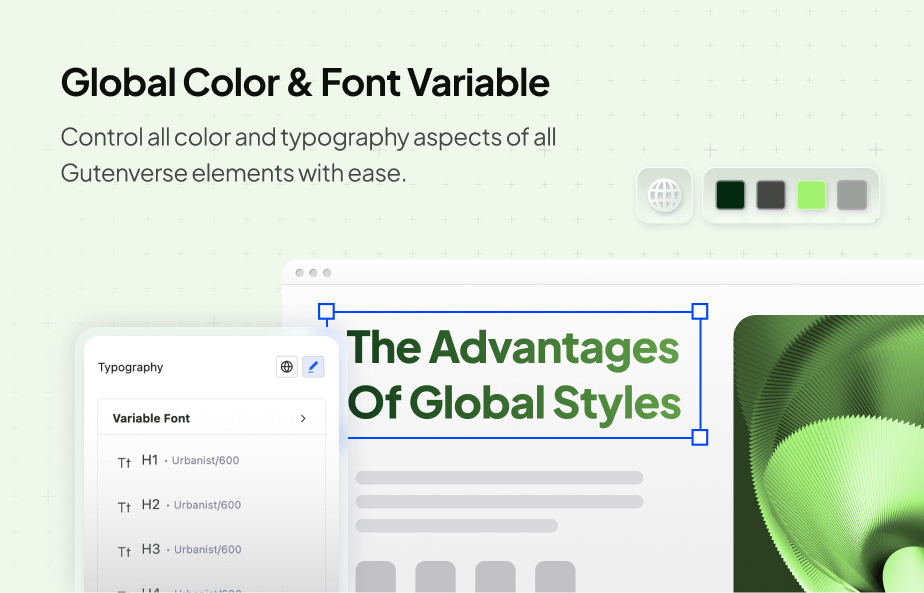This screenshot has height=593, width=924.
Task: Click the Variable Font header label
Action: (x=151, y=418)
